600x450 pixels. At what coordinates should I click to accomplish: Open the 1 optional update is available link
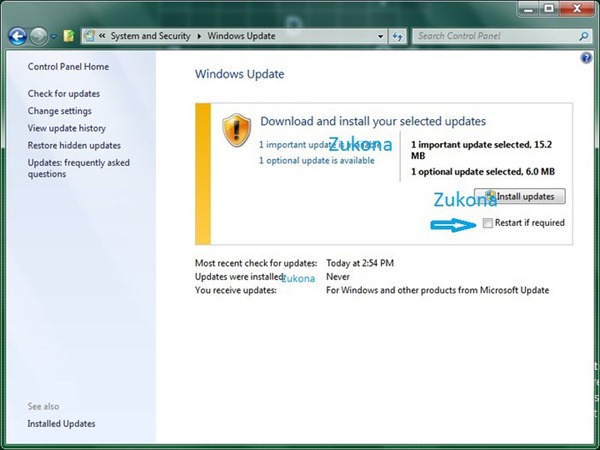[316, 160]
